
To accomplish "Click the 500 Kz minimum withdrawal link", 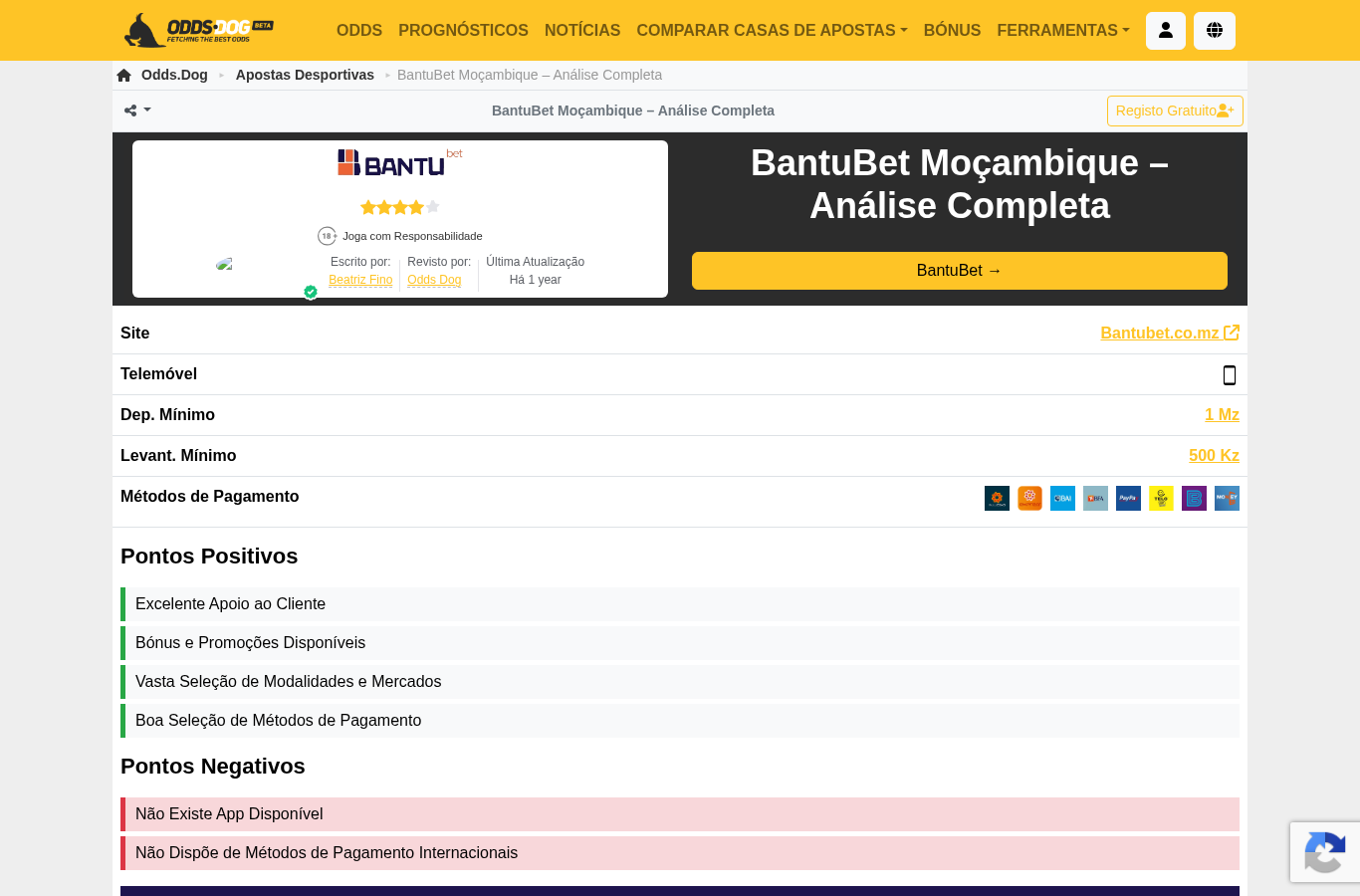I will coord(1214,456).
